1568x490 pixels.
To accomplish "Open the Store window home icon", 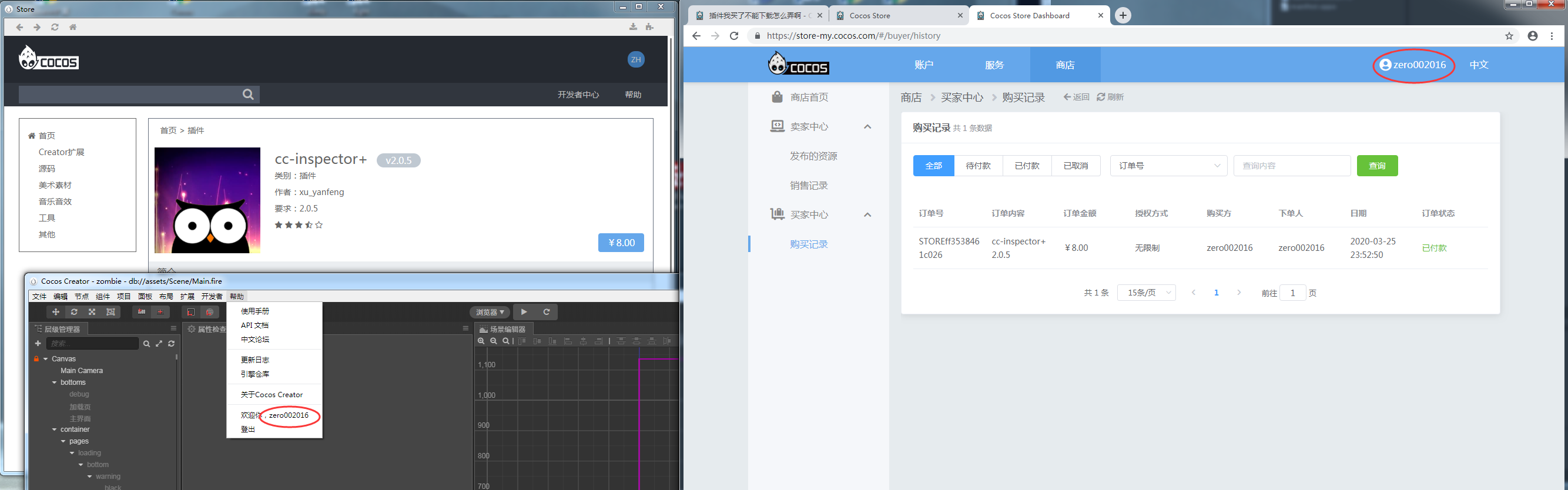I will tap(72, 27).
